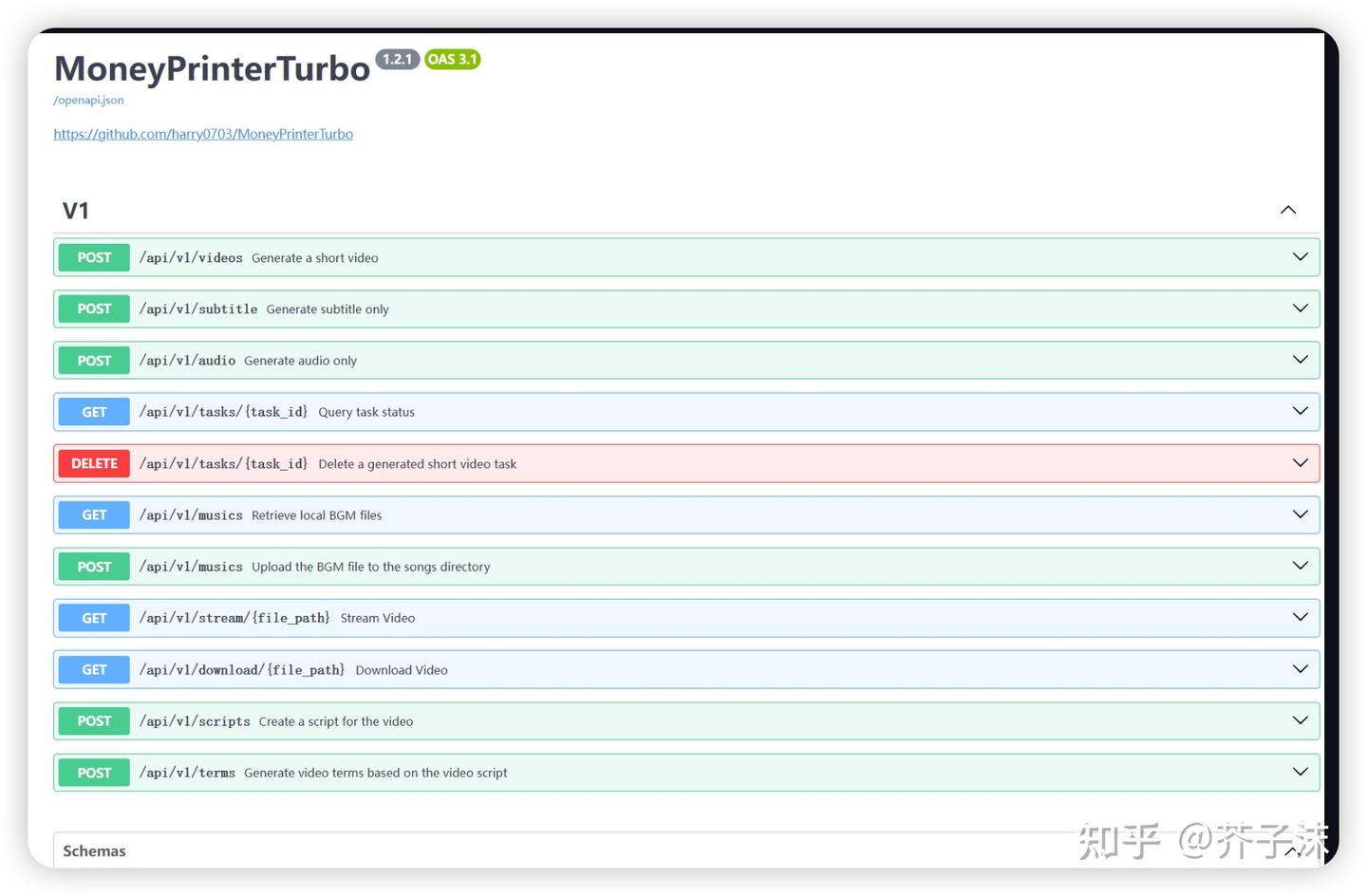The image size is (1367, 896).
Task: Expand POST /api/v1/audio endpoint chevron
Action: point(1301,360)
